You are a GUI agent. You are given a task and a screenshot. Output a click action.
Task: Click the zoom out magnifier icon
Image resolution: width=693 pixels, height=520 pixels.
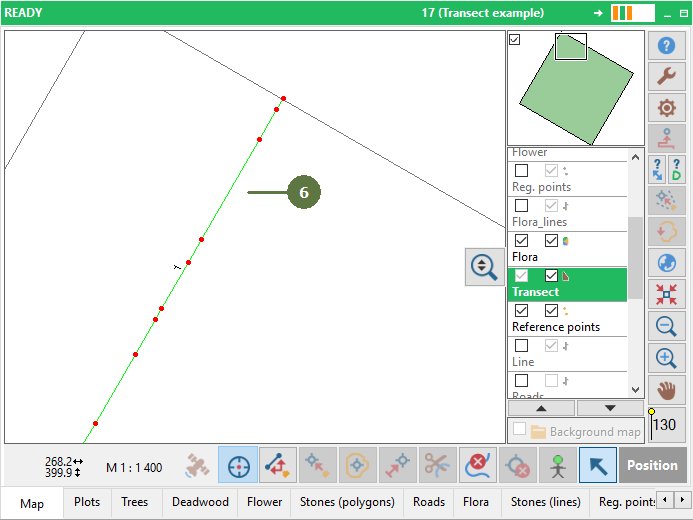[666, 326]
